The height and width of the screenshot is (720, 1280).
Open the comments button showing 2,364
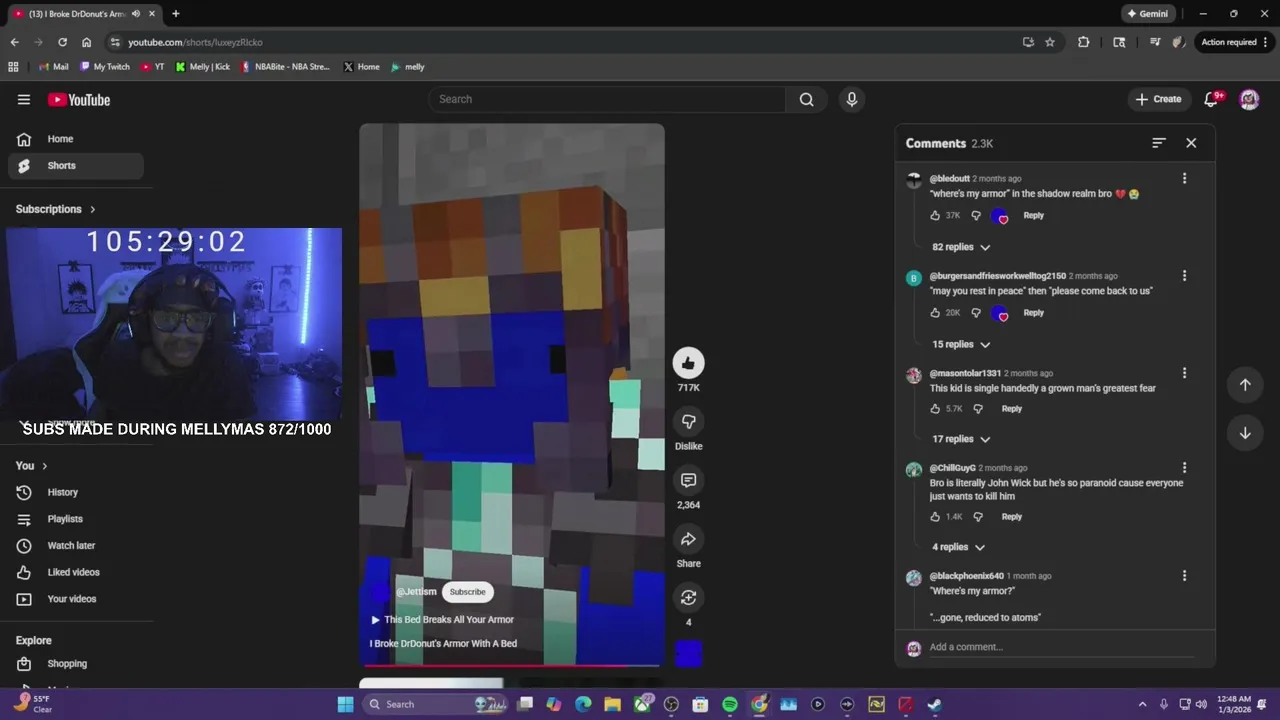pyautogui.click(x=688, y=480)
